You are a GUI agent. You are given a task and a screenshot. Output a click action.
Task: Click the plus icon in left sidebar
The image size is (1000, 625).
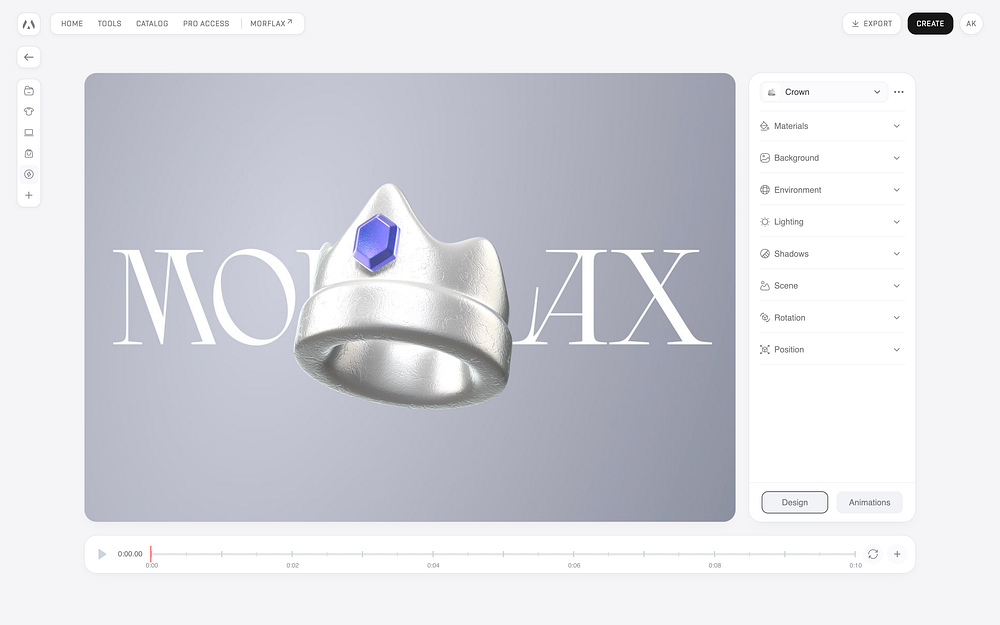tap(29, 195)
